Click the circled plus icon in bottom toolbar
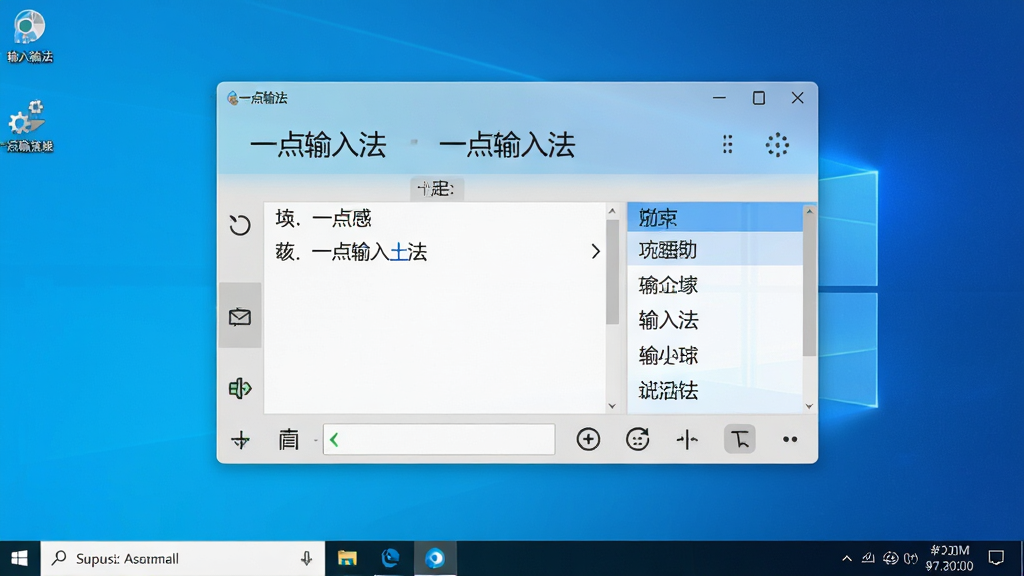This screenshot has height=576, width=1024. pos(588,440)
